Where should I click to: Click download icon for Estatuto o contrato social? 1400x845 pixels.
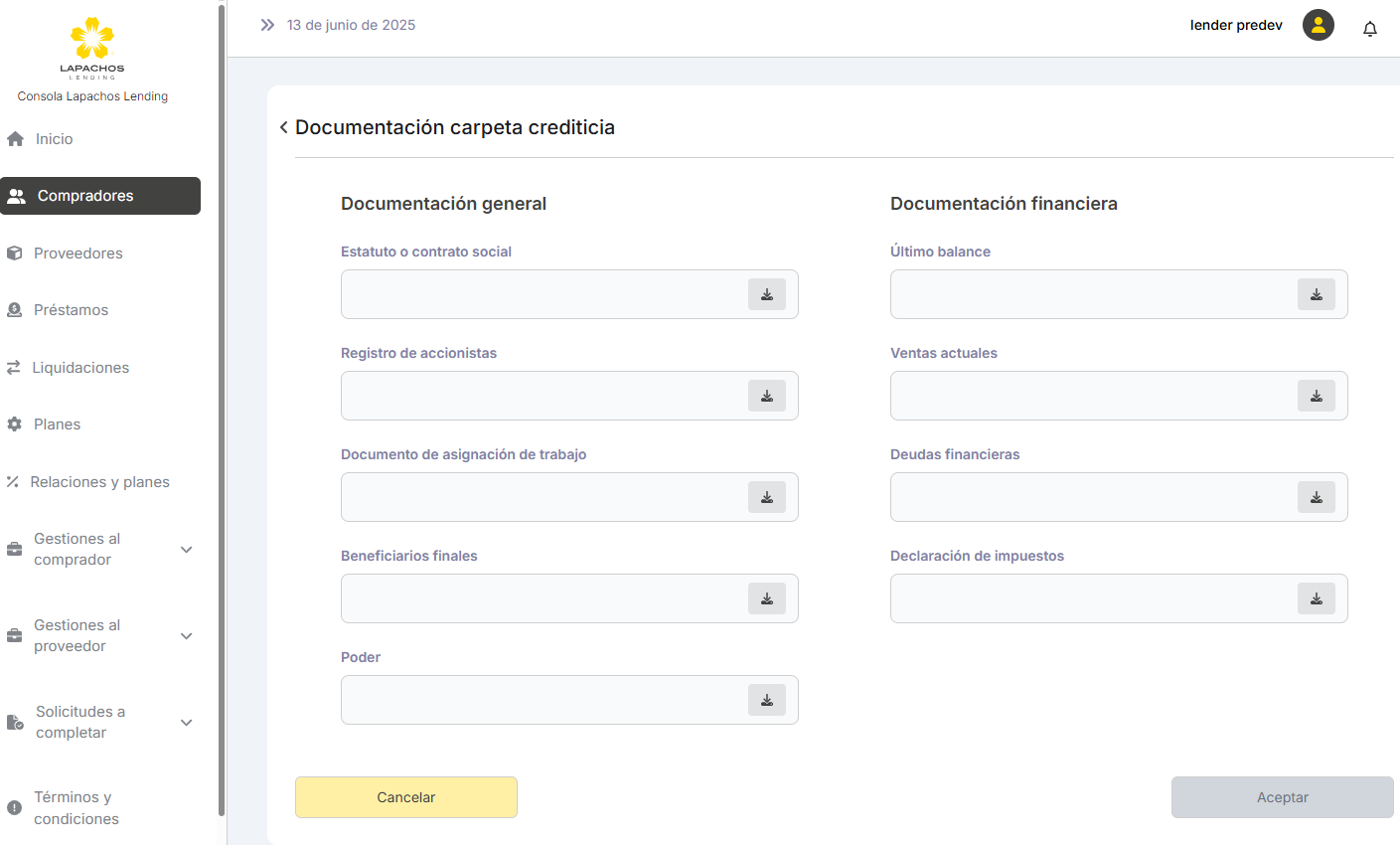766,294
